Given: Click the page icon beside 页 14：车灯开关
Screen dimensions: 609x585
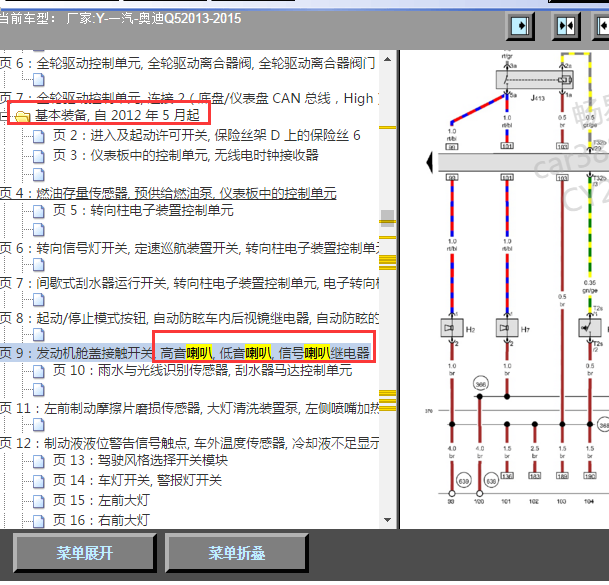Looking at the screenshot, I should 38,481.
